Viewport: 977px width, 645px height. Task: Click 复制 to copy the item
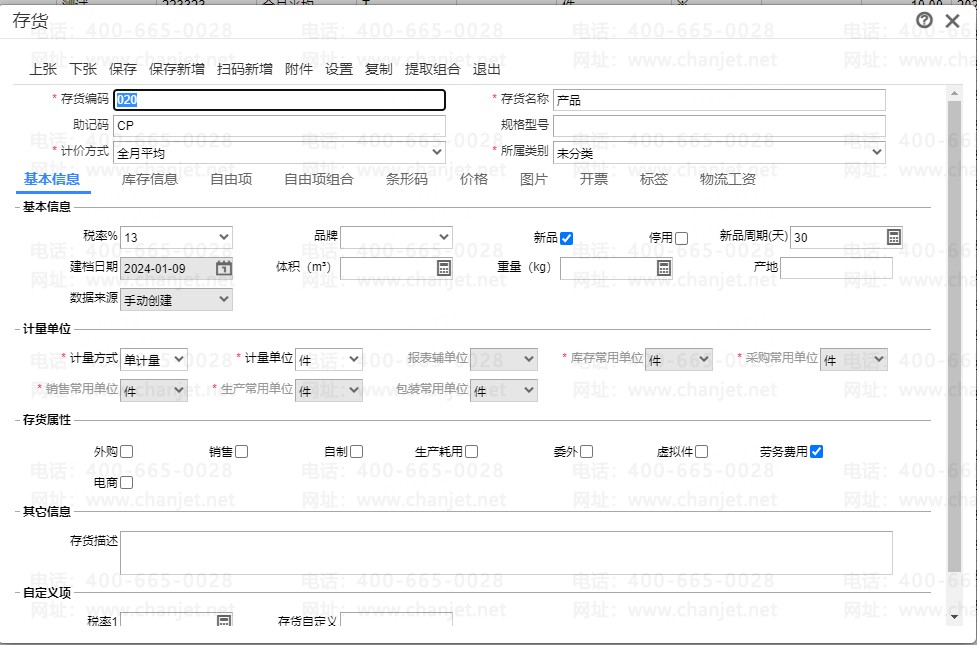379,69
